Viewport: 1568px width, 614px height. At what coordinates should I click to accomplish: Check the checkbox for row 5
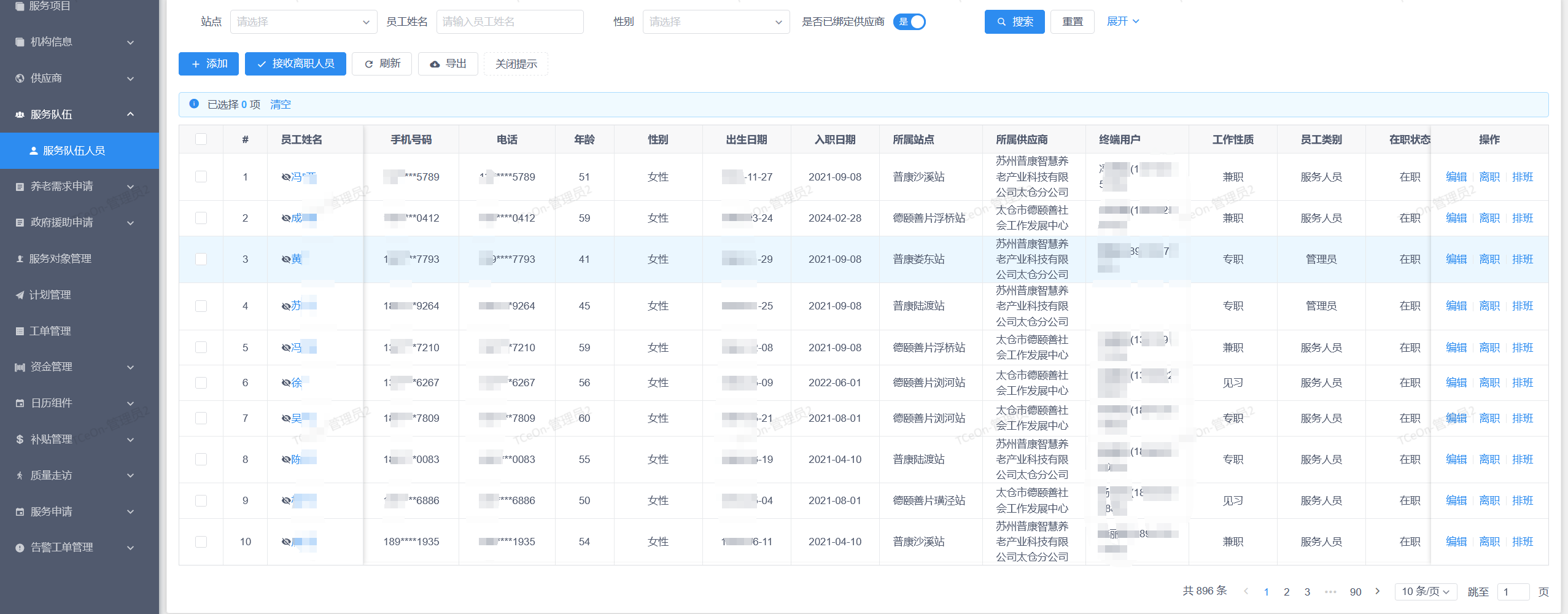pos(201,347)
